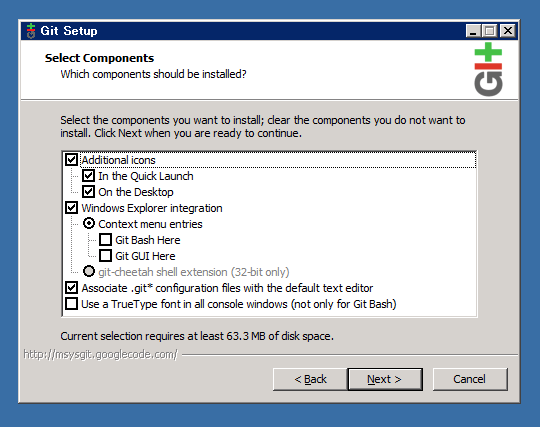The height and width of the screenshot is (427, 540).
Task: Minimize the Git Setup window
Action: (473, 31)
